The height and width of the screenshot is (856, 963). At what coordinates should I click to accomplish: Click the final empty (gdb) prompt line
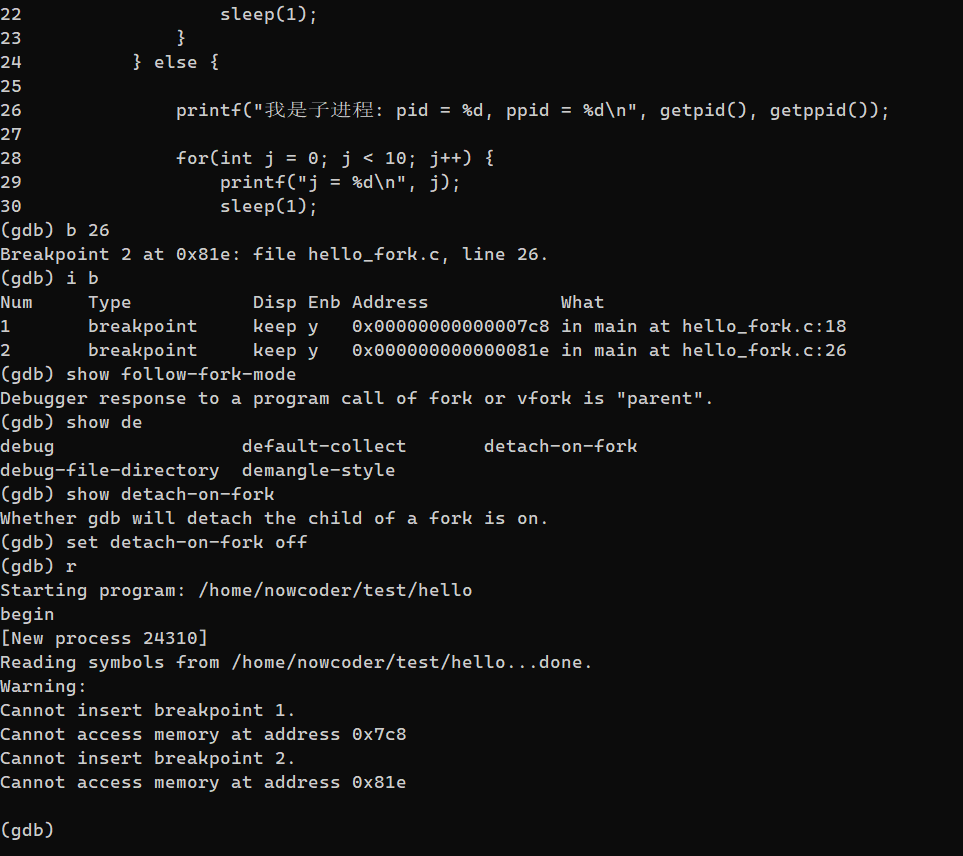coord(27,830)
